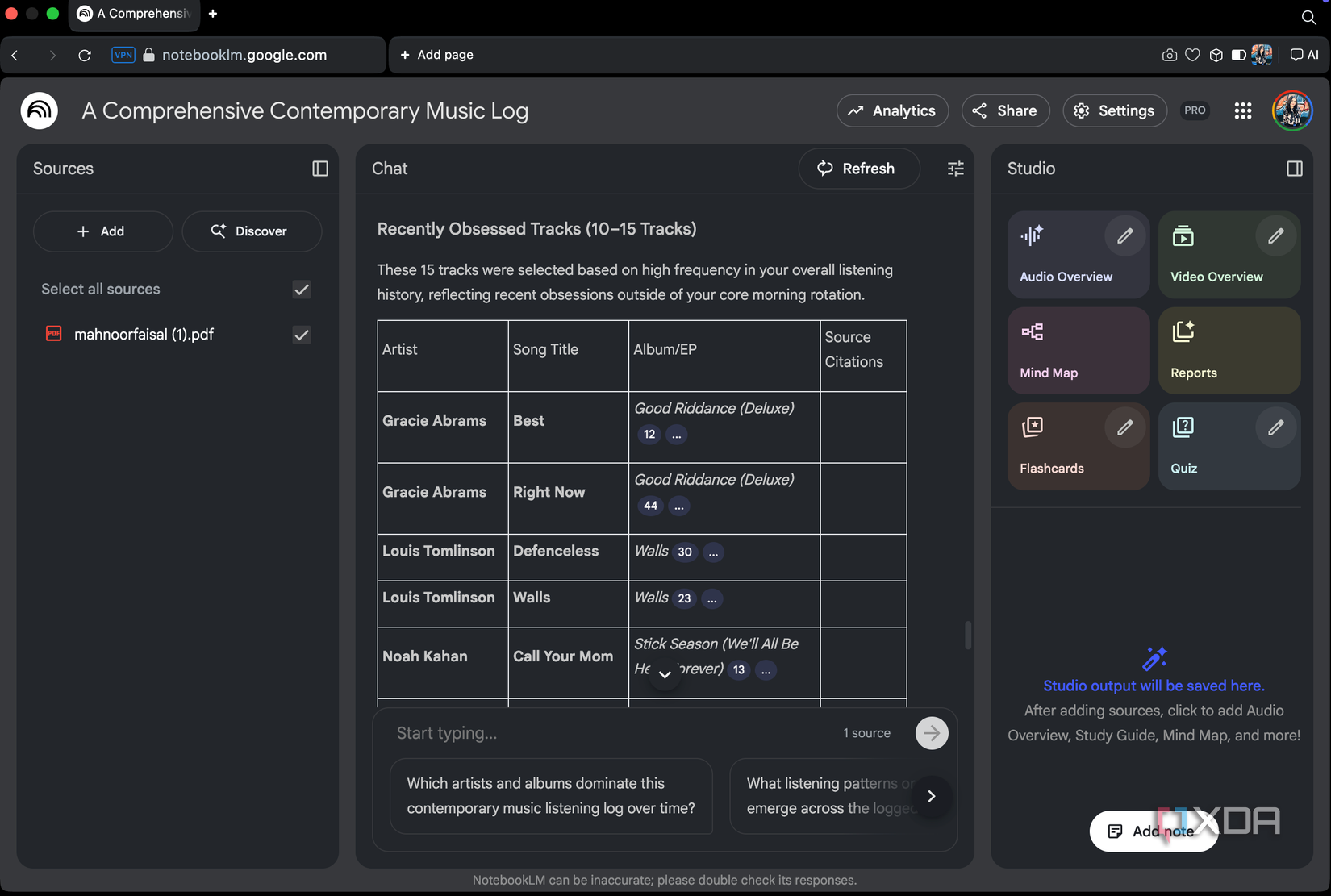Collapse the Studio panel icon
1331x896 pixels.
pyautogui.click(x=1295, y=169)
